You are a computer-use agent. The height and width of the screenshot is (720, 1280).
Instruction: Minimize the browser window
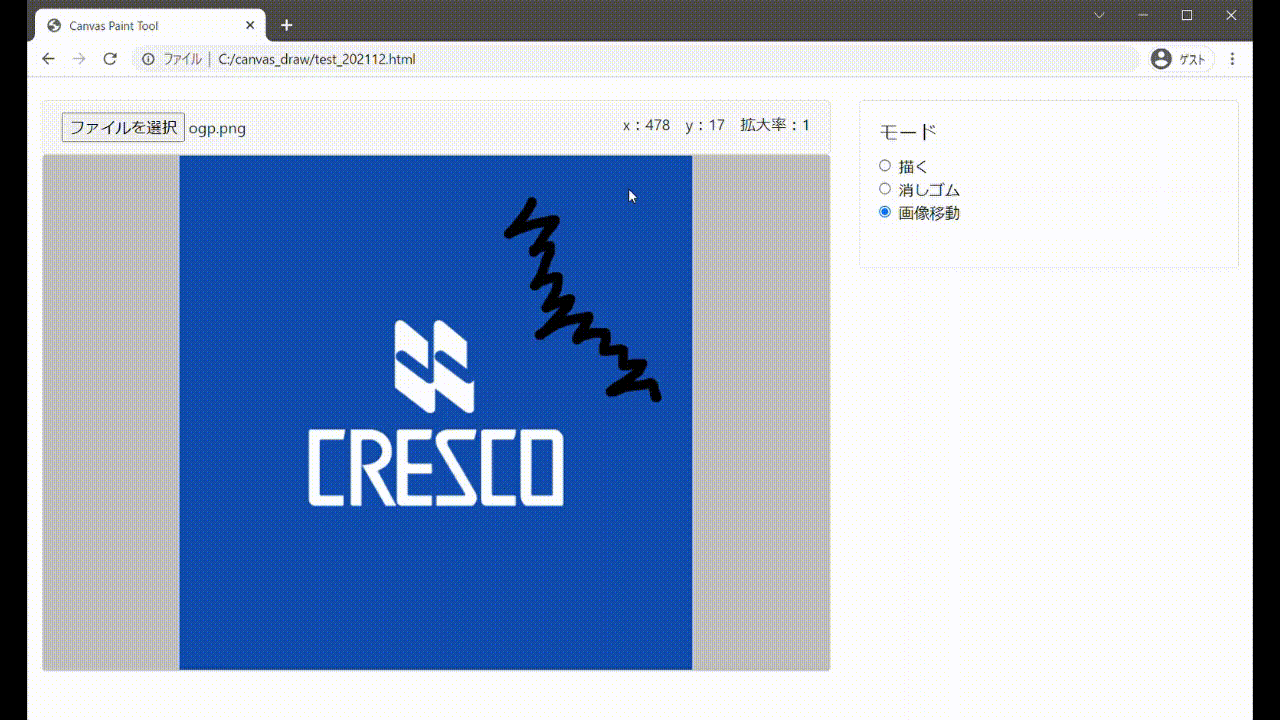[1143, 15]
